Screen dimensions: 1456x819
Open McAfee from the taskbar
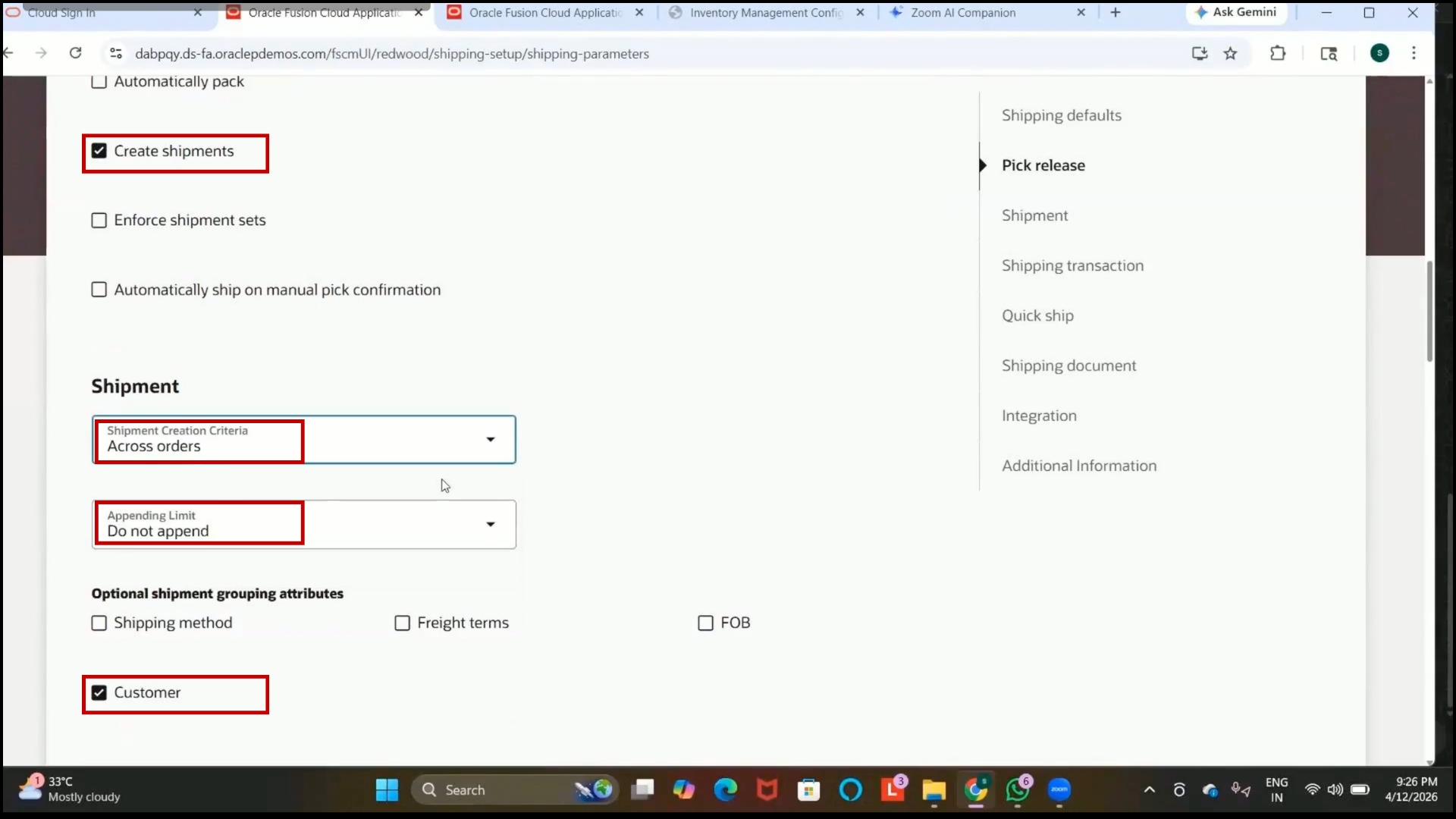(767, 790)
